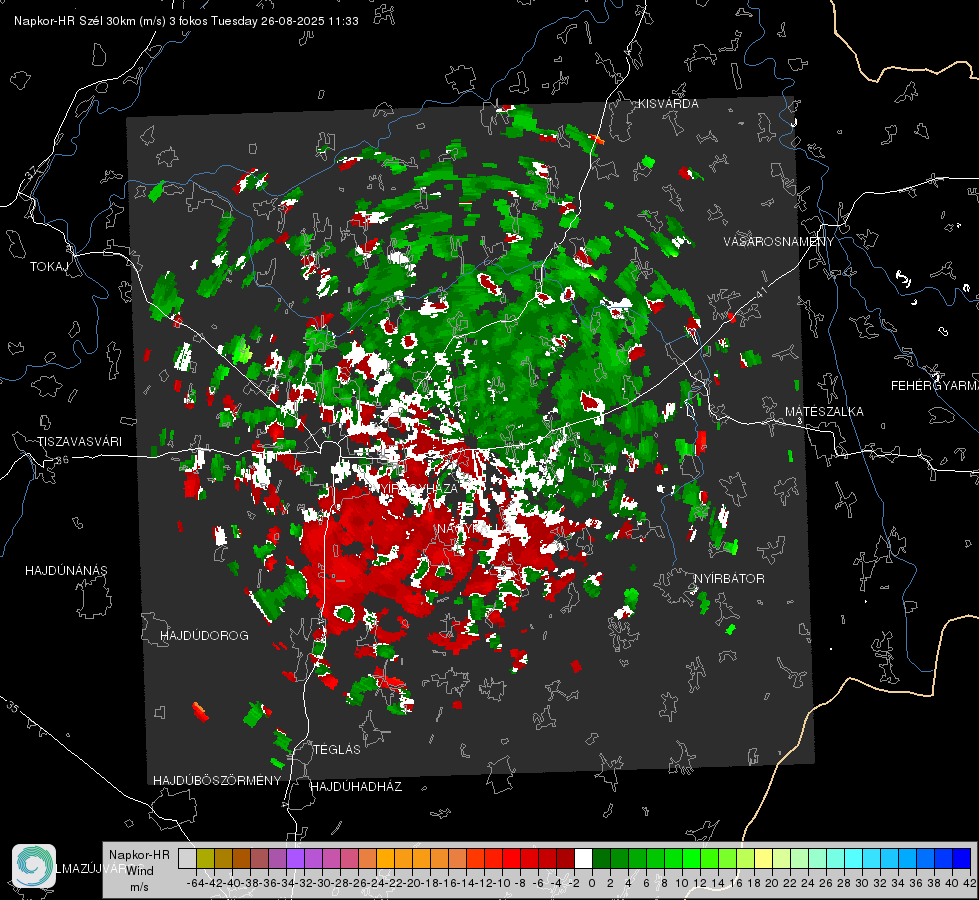Click the darkest green swatch right of white
Image resolution: width=979 pixels, height=900 pixels.
[601, 858]
